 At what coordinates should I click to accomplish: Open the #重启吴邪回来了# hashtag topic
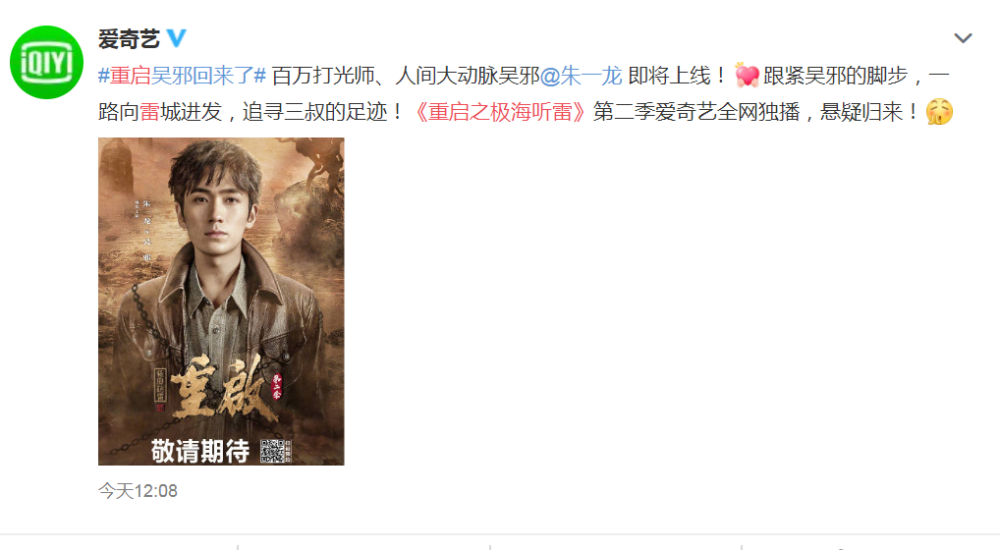[182, 76]
